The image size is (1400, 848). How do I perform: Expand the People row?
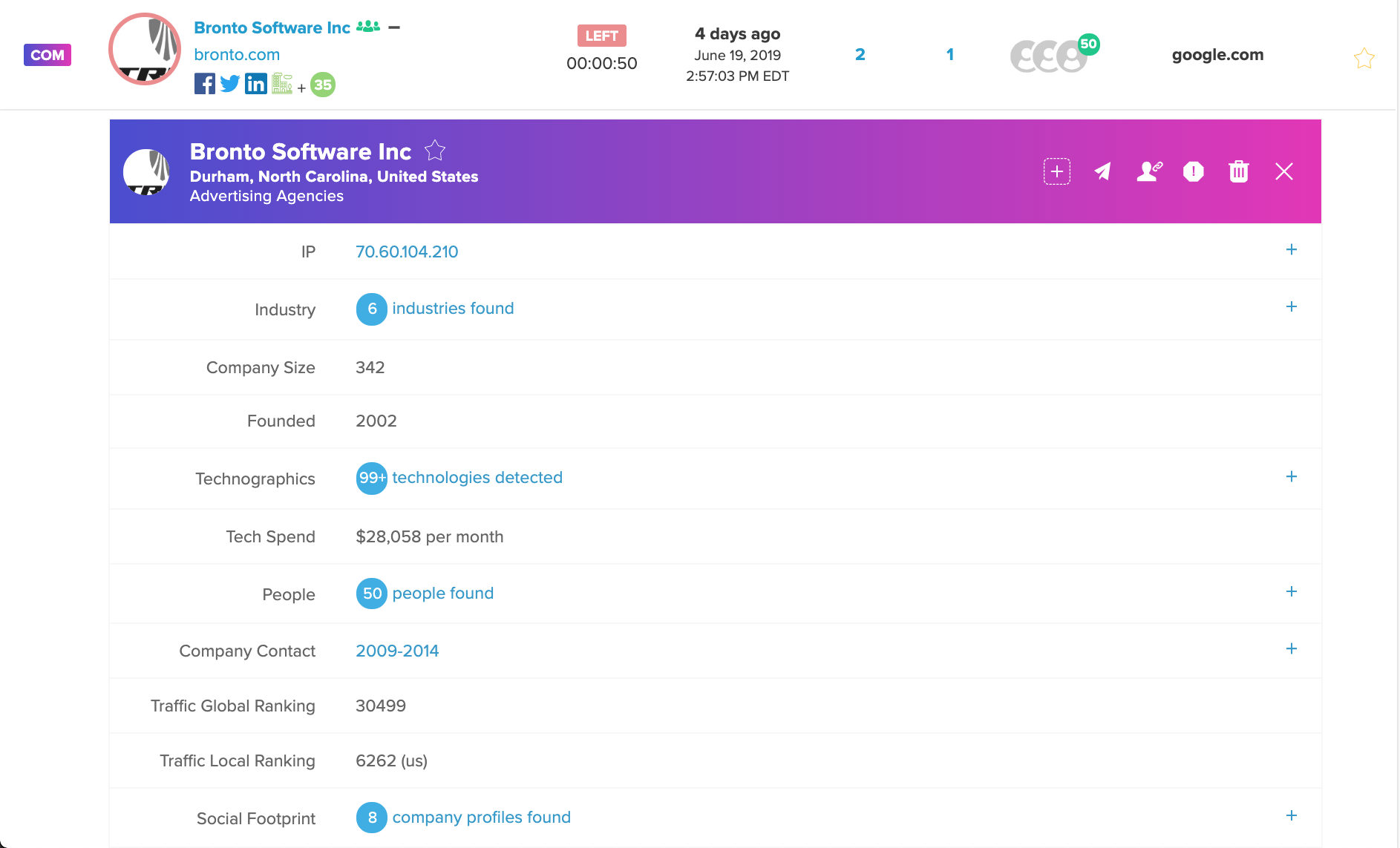(x=1292, y=591)
